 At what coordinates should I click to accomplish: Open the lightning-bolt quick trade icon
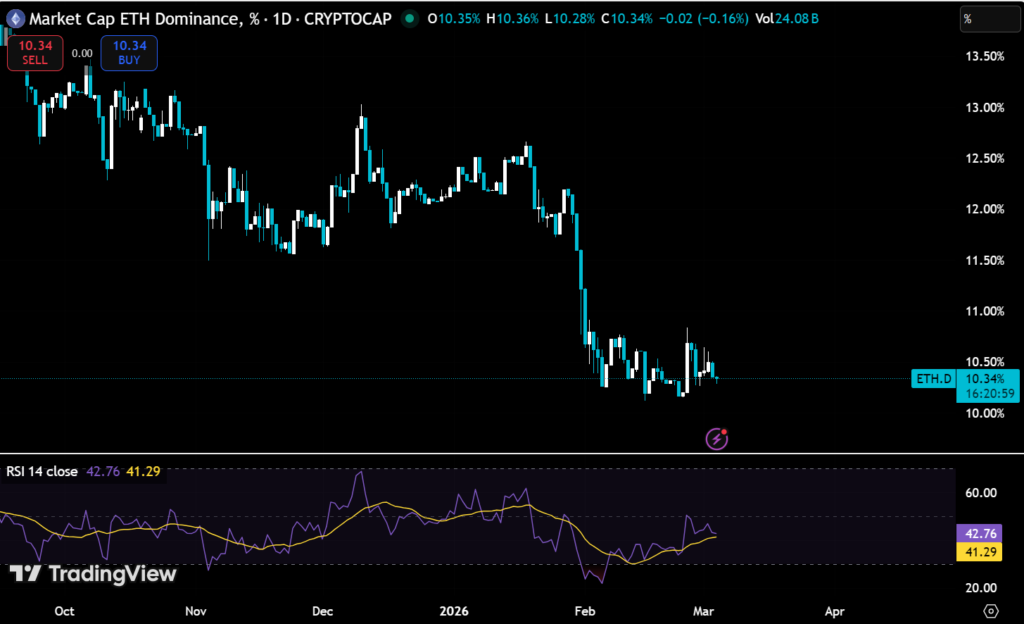click(718, 437)
